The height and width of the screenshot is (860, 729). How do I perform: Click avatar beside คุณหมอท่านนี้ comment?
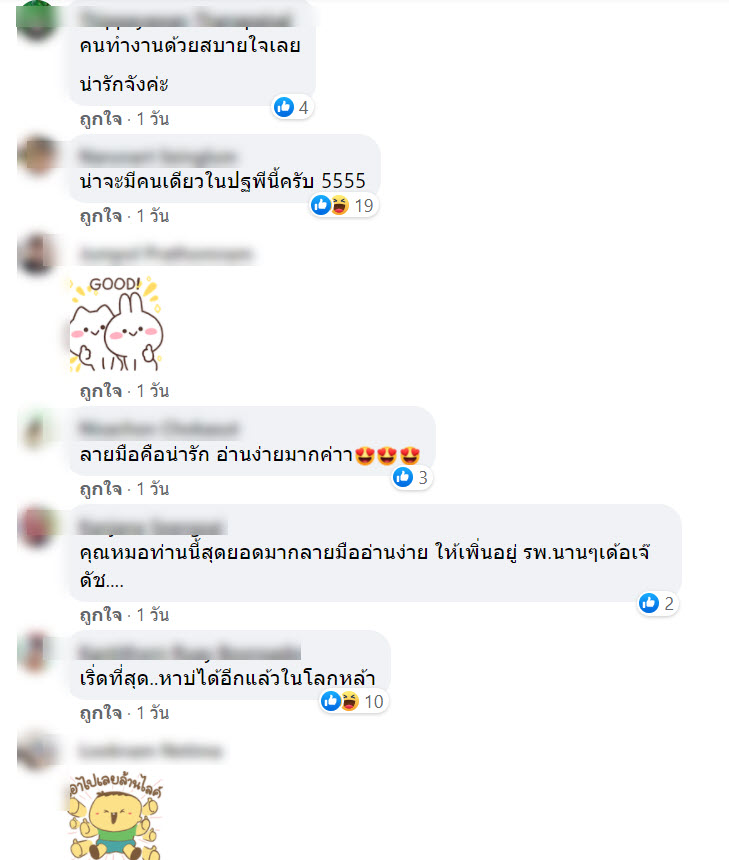click(37, 526)
